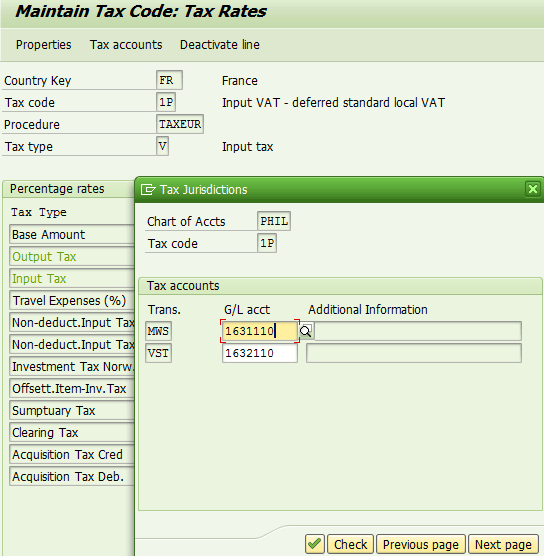The image size is (544, 556).
Task: Select the Output Tax row
Action: point(72,256)
